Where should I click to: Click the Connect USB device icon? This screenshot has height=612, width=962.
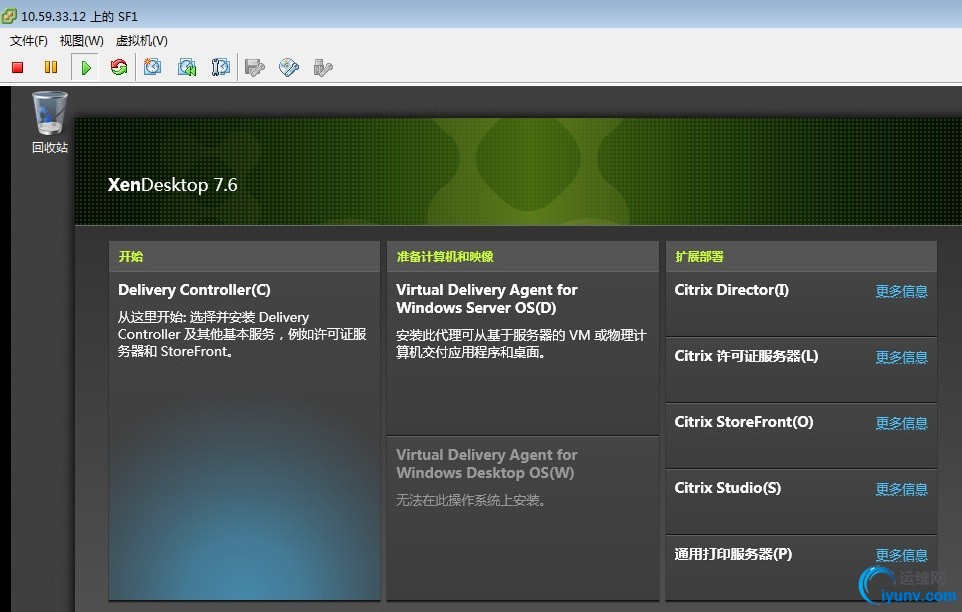(323, 67)
